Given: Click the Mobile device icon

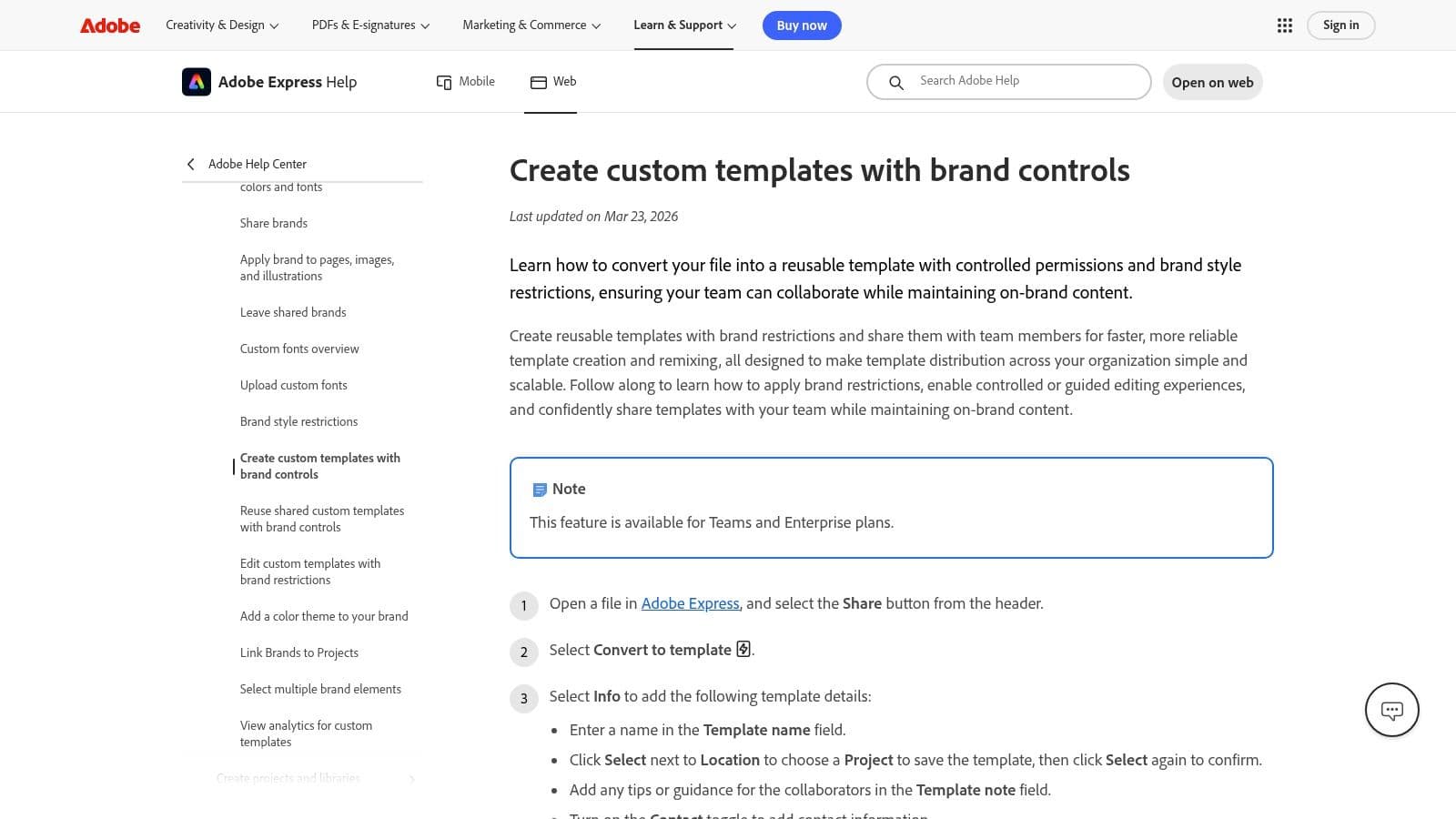Looking at the screenshot, I should [444, 82].
